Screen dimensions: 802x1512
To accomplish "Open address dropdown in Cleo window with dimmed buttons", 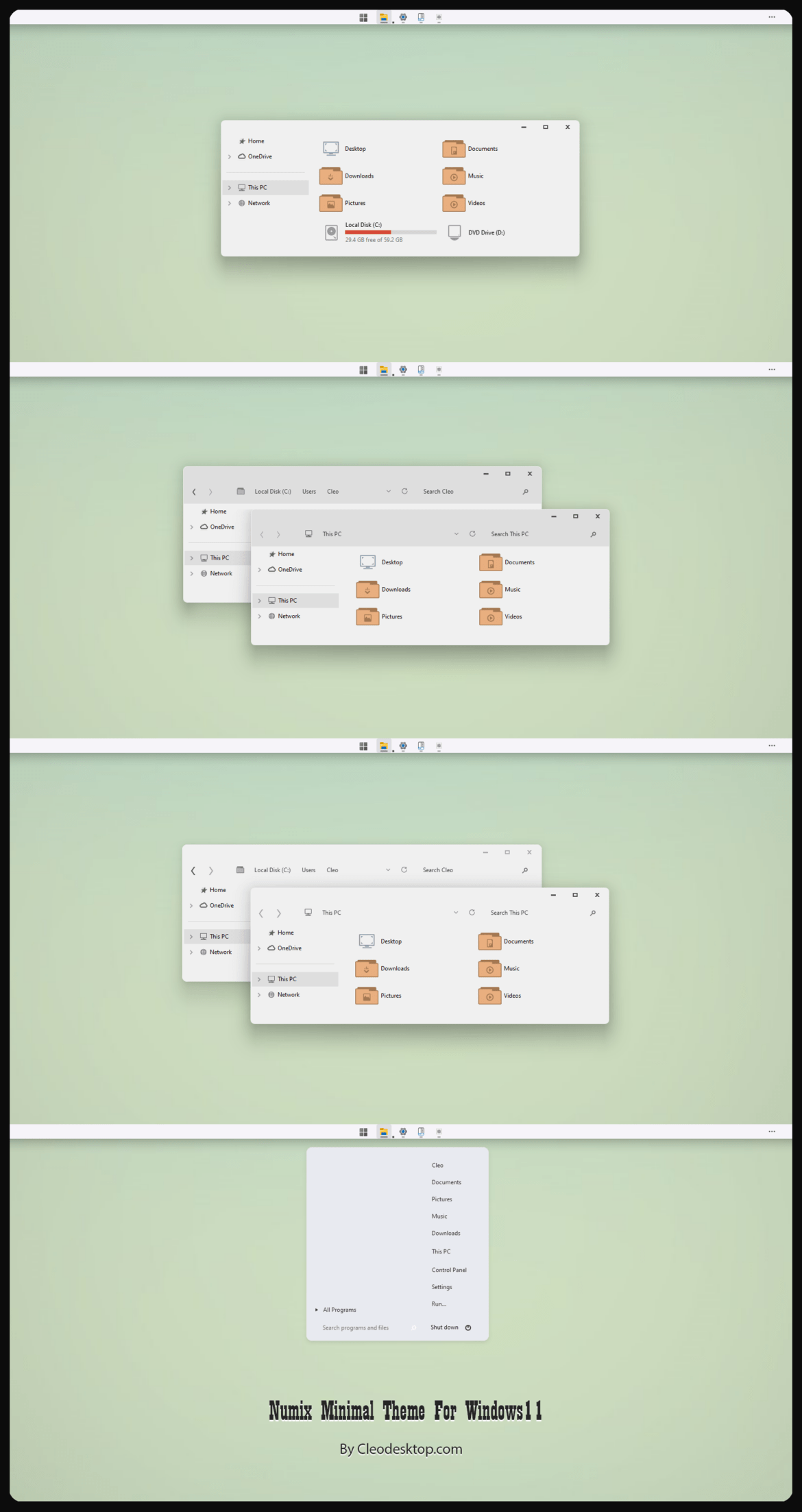I will tap(388, 870).
